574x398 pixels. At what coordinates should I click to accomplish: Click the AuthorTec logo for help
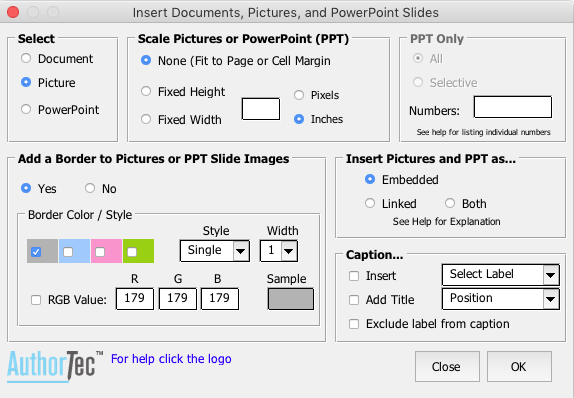pyautogui.click(x=54, y=366)
